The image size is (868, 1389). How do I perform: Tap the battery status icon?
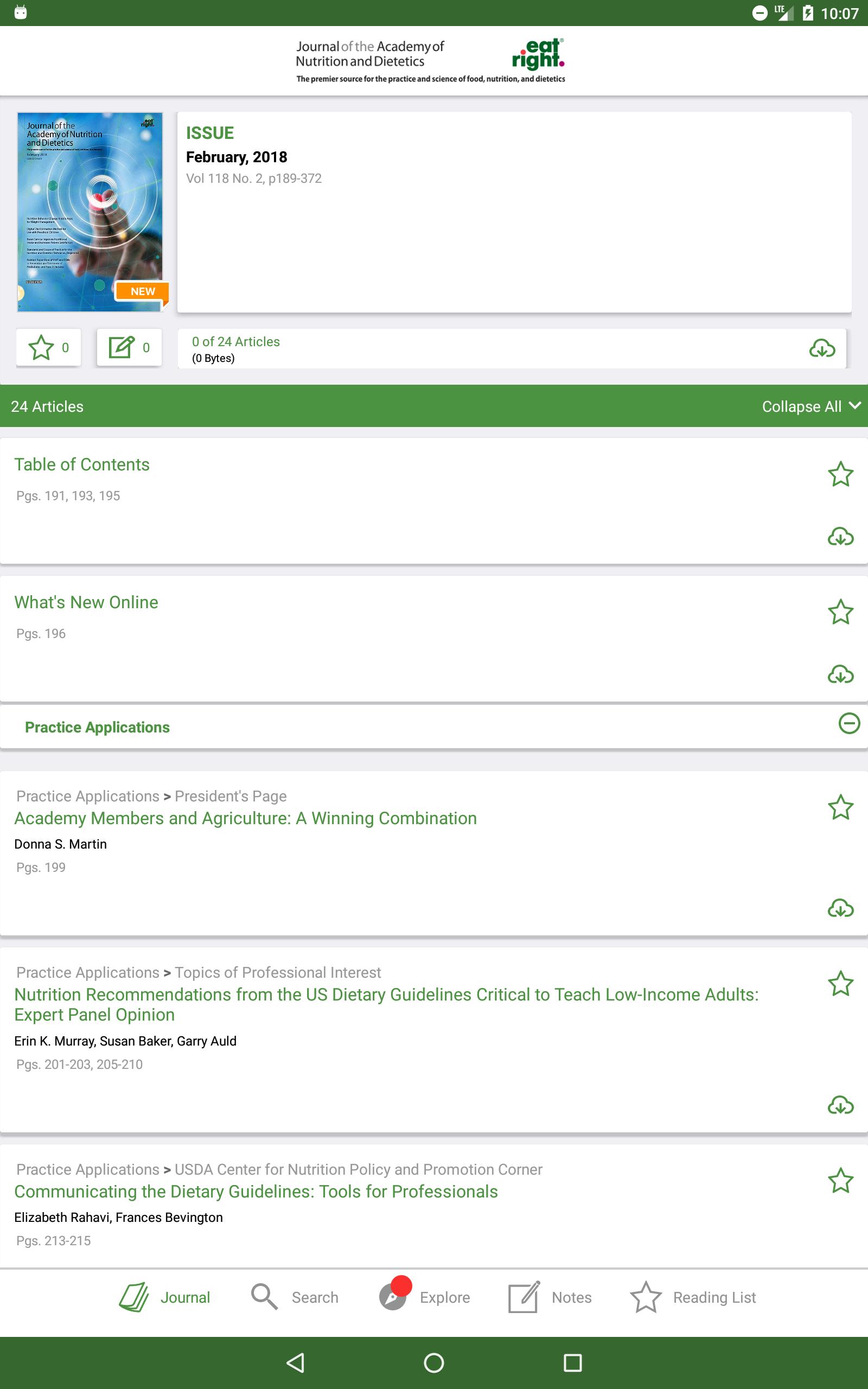[x=808, y=12]
